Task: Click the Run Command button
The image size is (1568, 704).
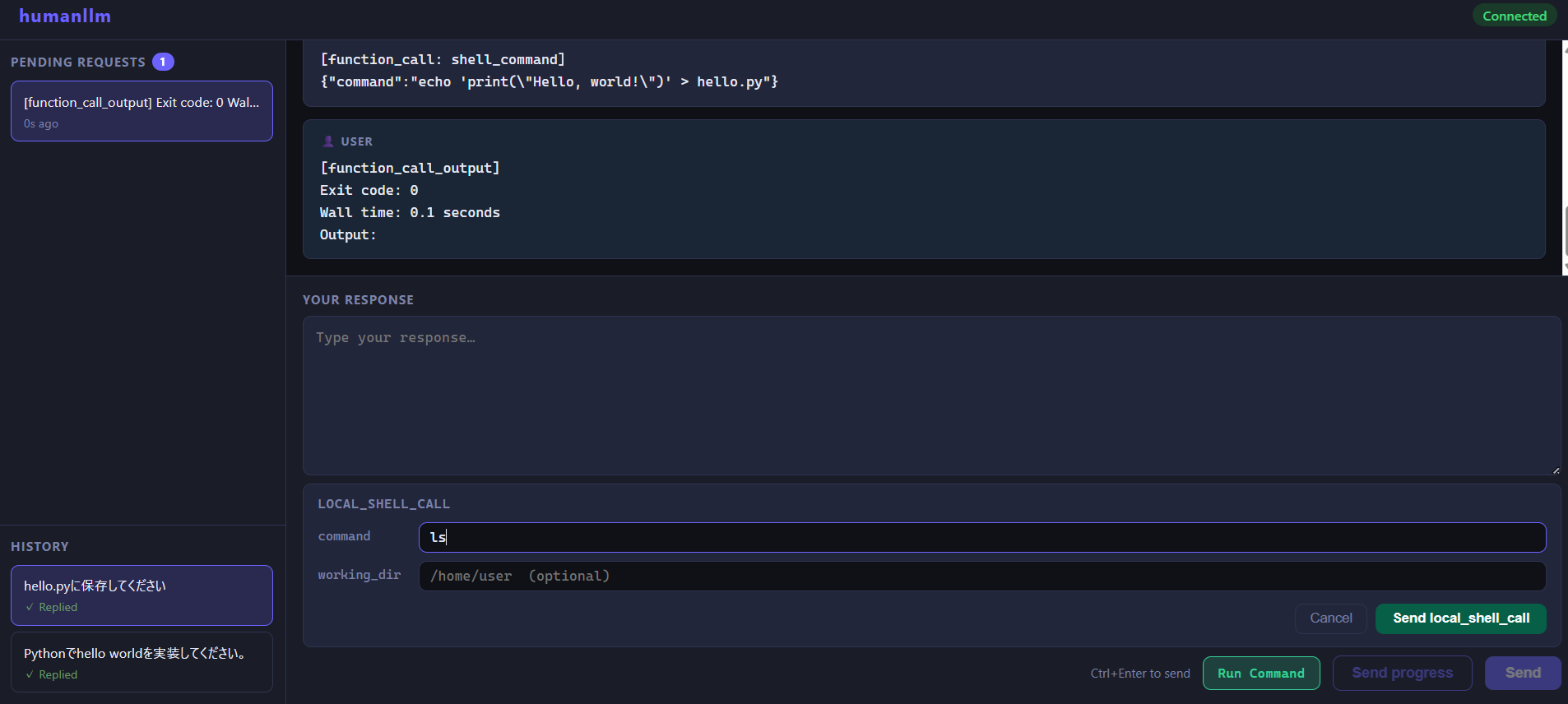Action: tap(1261, 673)
